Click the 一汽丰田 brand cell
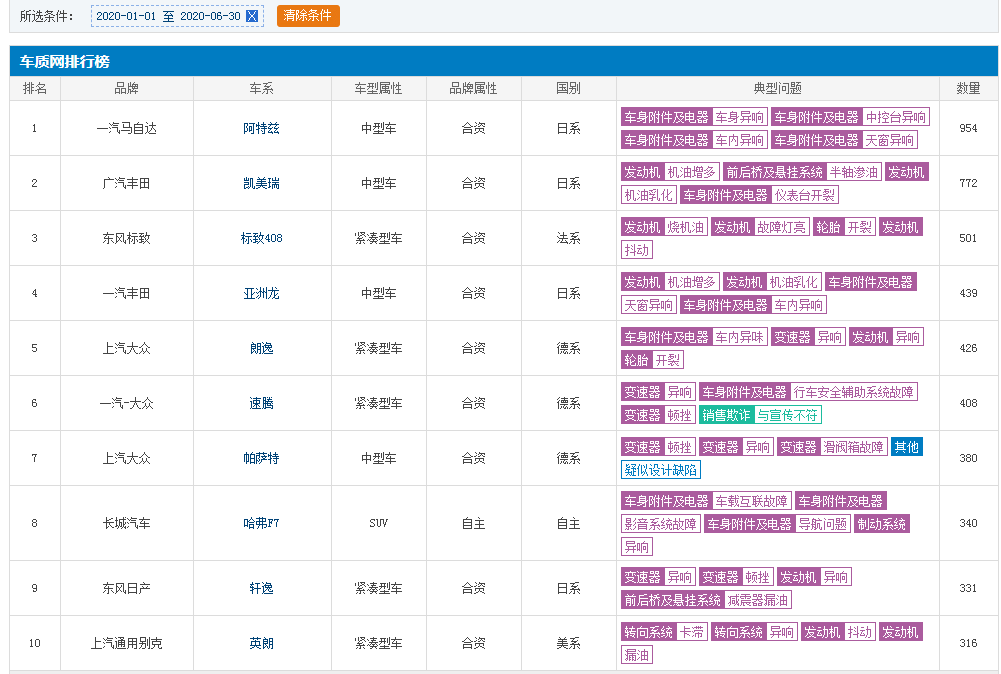This screenshot has height=674, width=1001. point(126,293)
